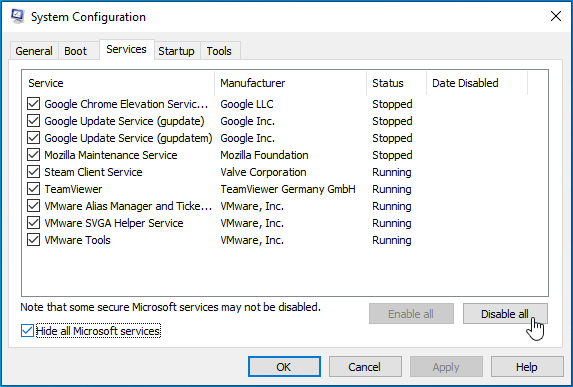Select the Google Chrome Elevation Service row

click(285, 104)
